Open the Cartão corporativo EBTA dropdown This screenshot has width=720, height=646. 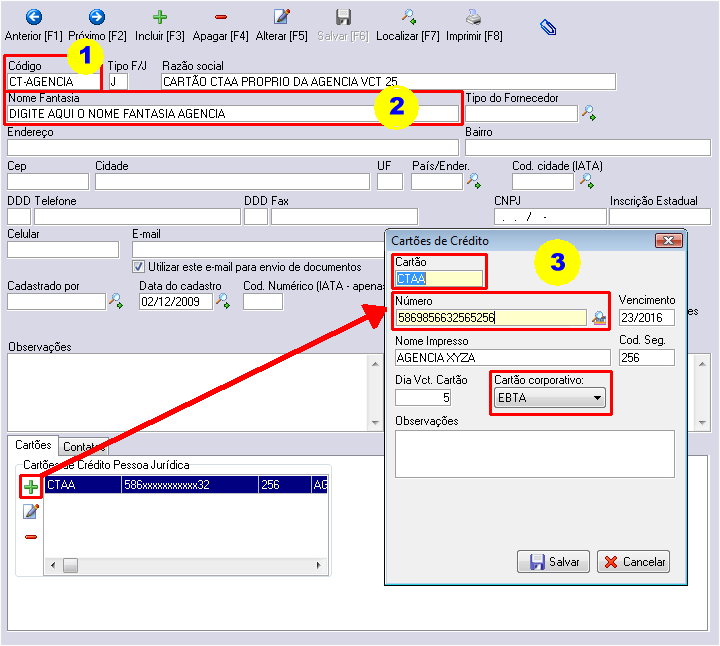(550, 398)
